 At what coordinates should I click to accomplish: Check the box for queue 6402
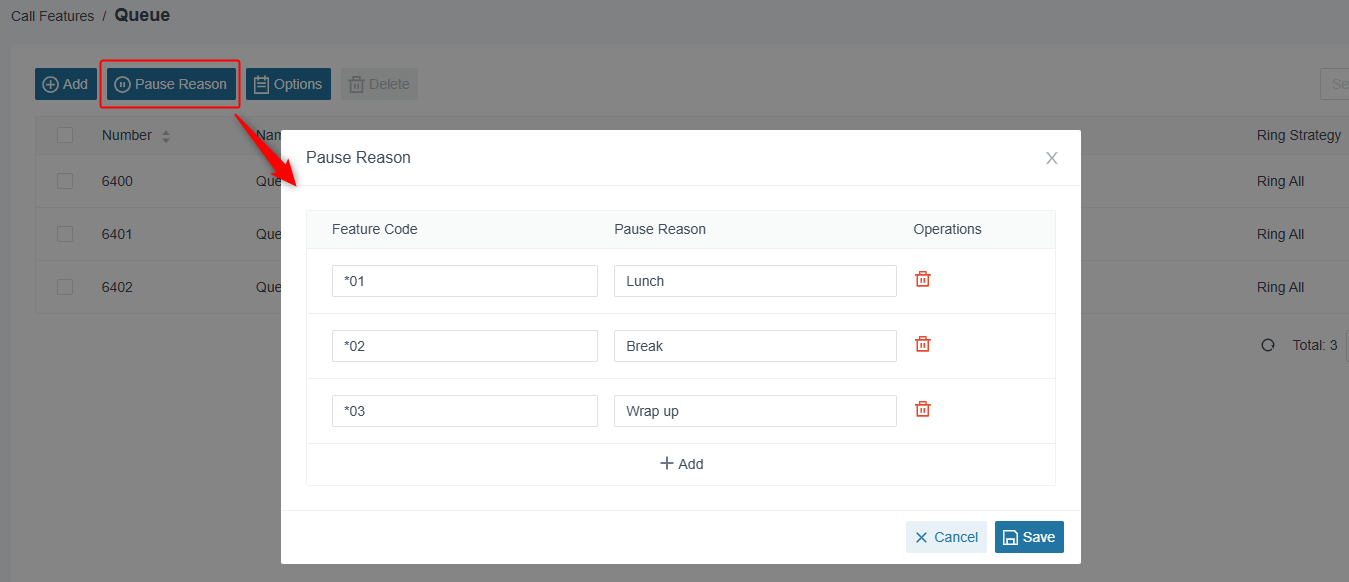[x=65, y=287]
